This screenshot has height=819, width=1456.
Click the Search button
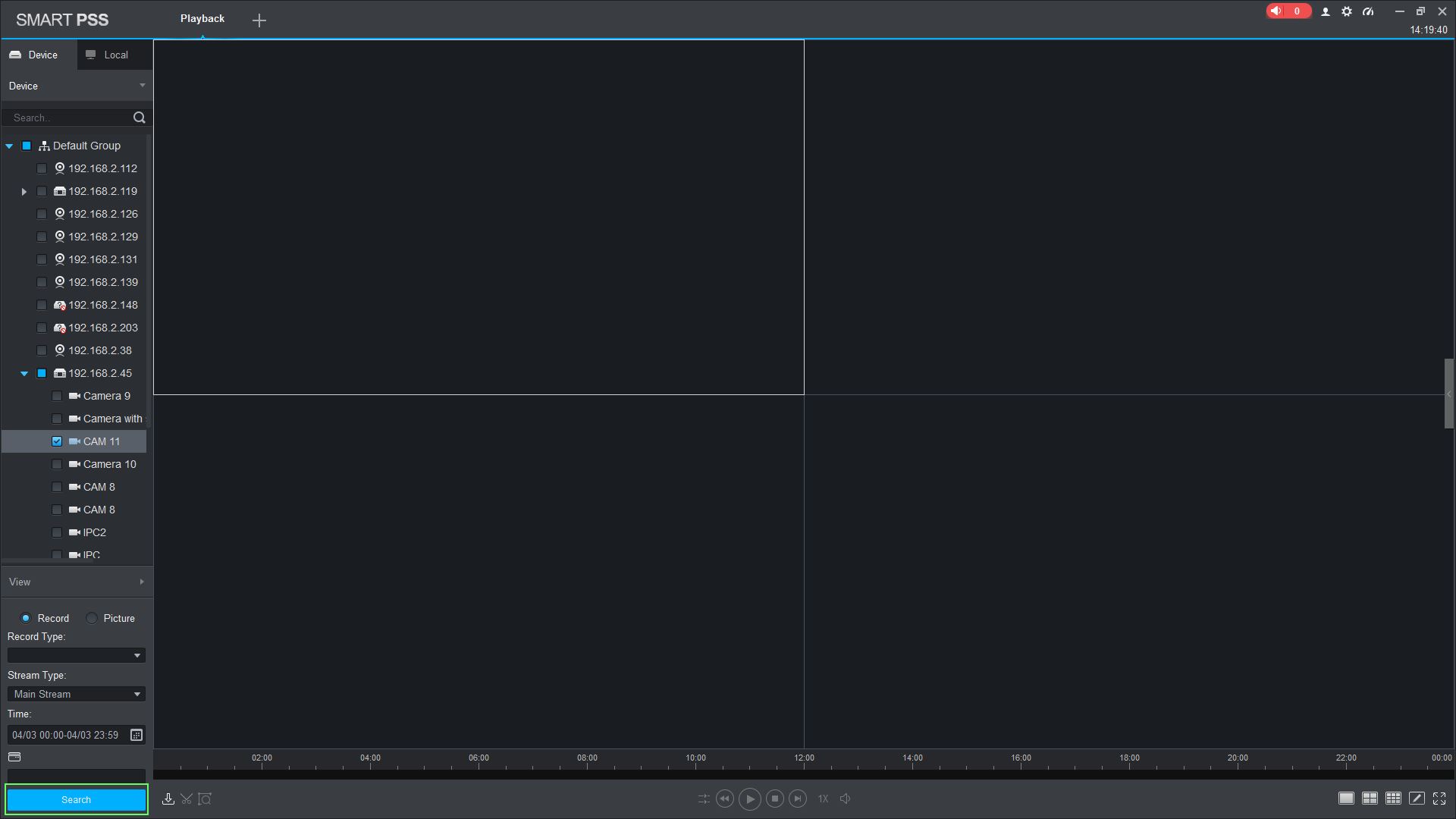click(x=76, y=799)
